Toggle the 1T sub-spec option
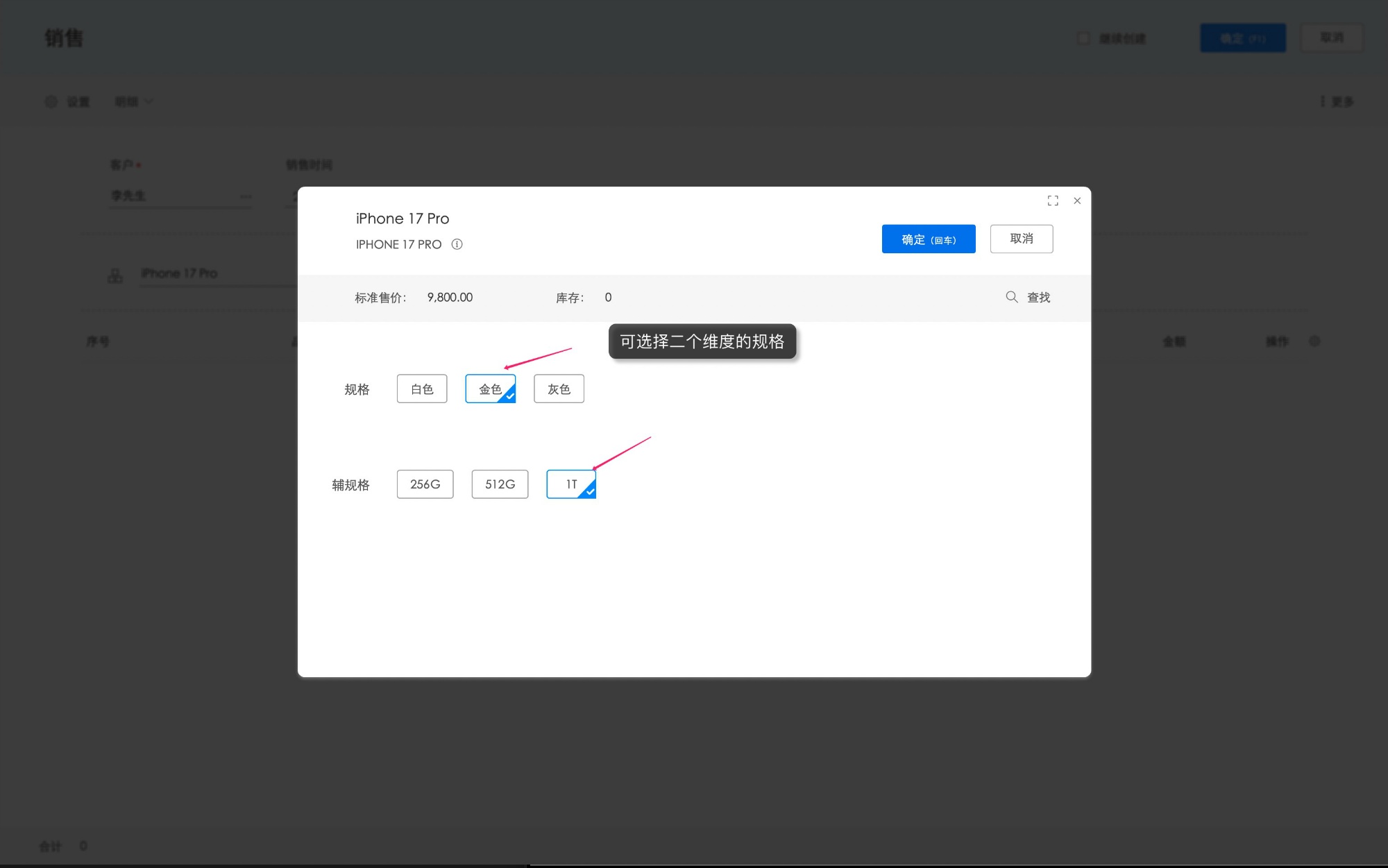Viewport: 1388px width, 868px height. (x=571, y=484)
